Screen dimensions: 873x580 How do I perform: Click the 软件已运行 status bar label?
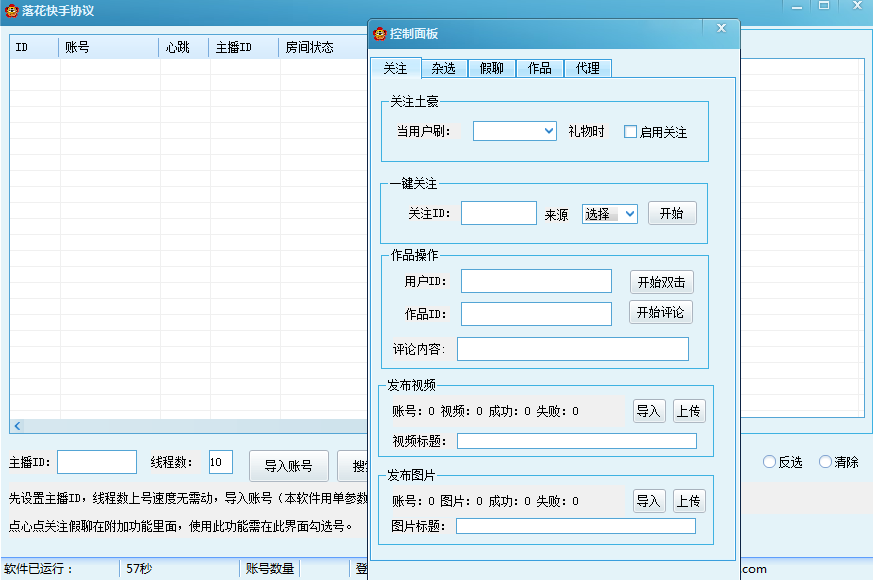(38, 569)
